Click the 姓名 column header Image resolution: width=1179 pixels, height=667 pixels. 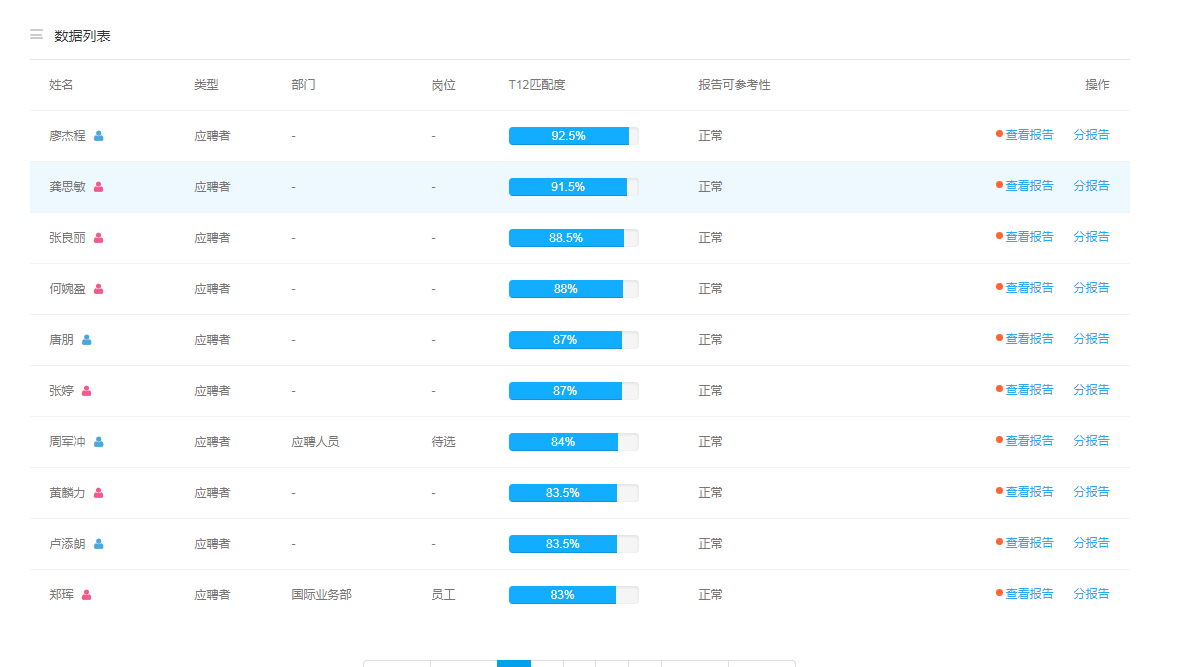(62, 85)
